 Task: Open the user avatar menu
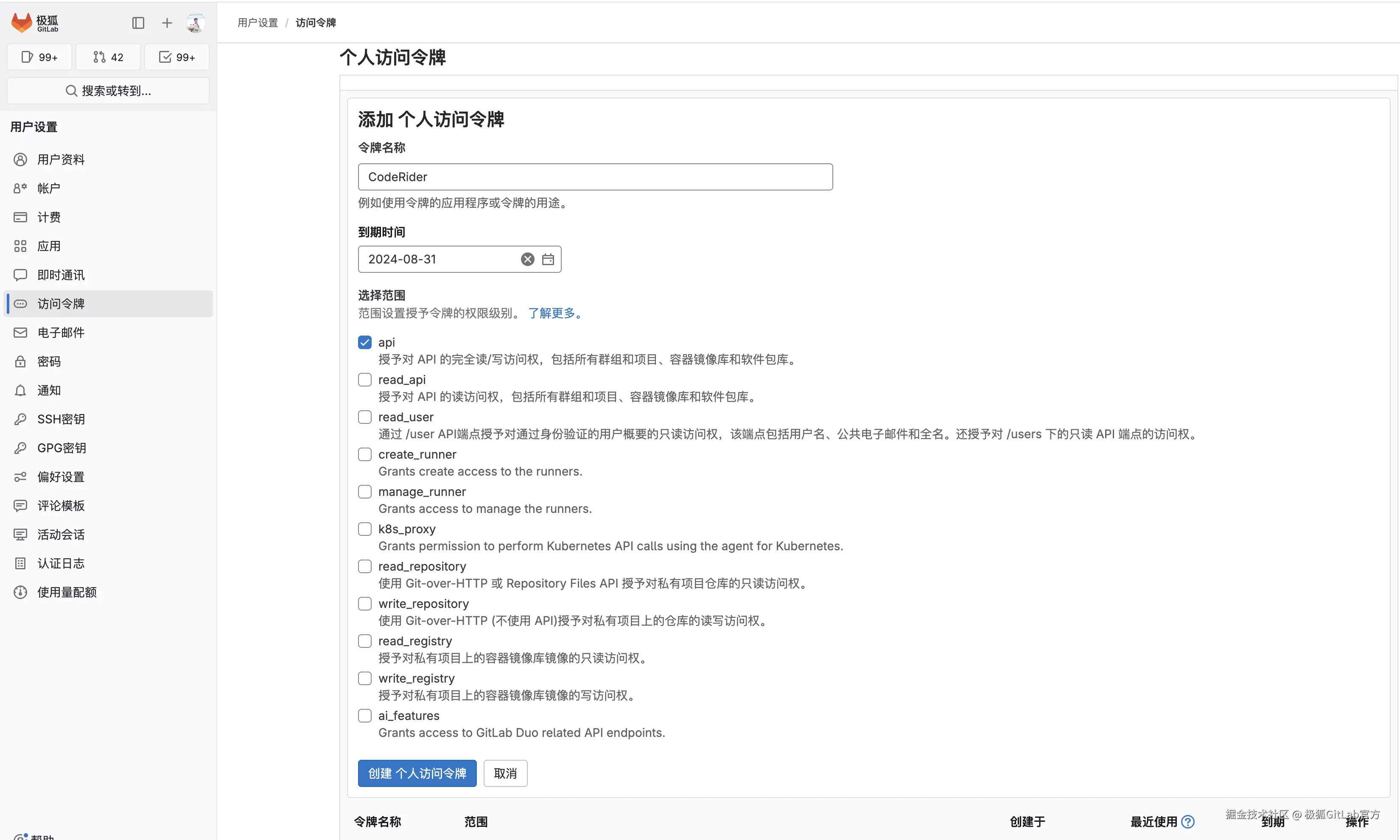tap(195, 22)
